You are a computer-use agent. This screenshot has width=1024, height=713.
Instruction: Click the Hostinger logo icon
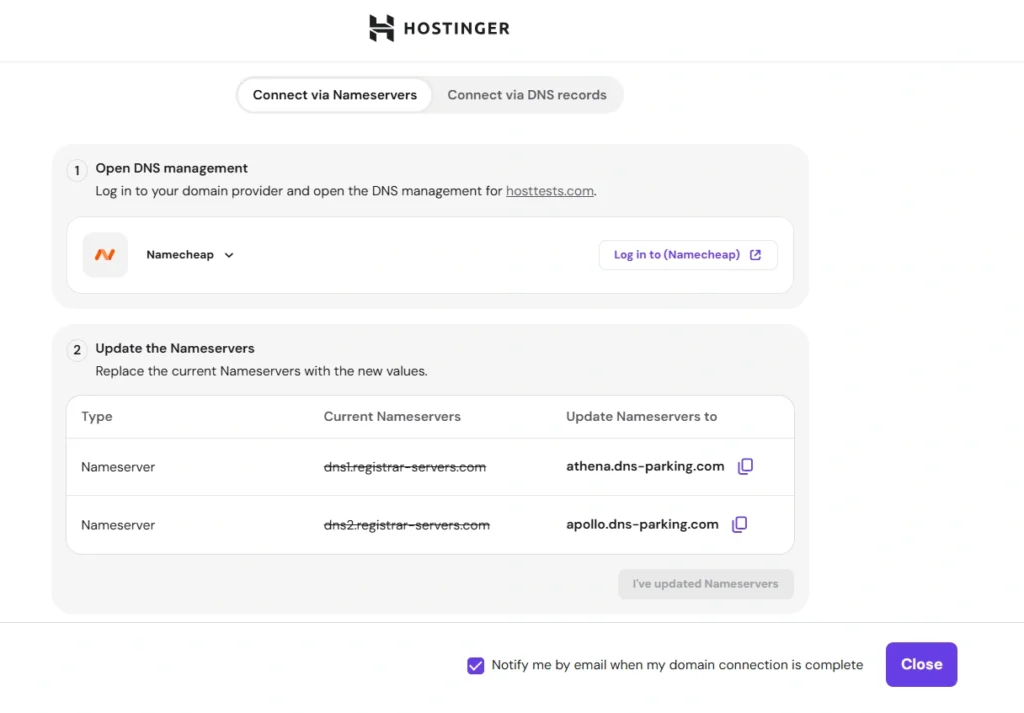(x=381, y=28)
